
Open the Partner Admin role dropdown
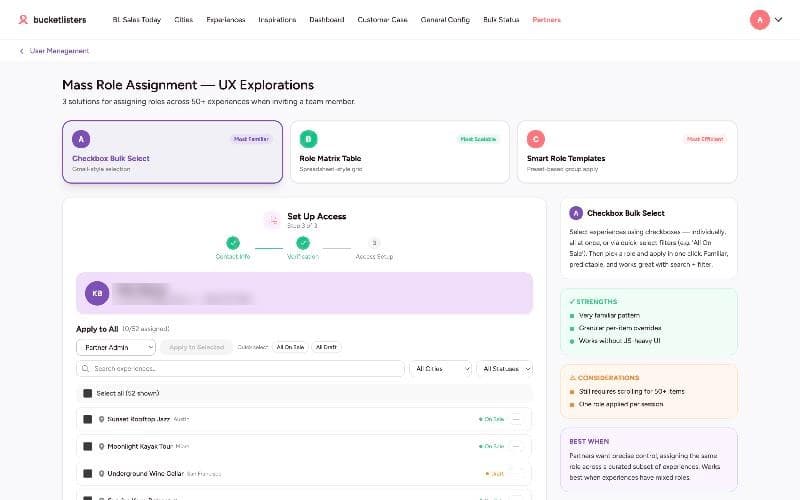coord(116,347)
